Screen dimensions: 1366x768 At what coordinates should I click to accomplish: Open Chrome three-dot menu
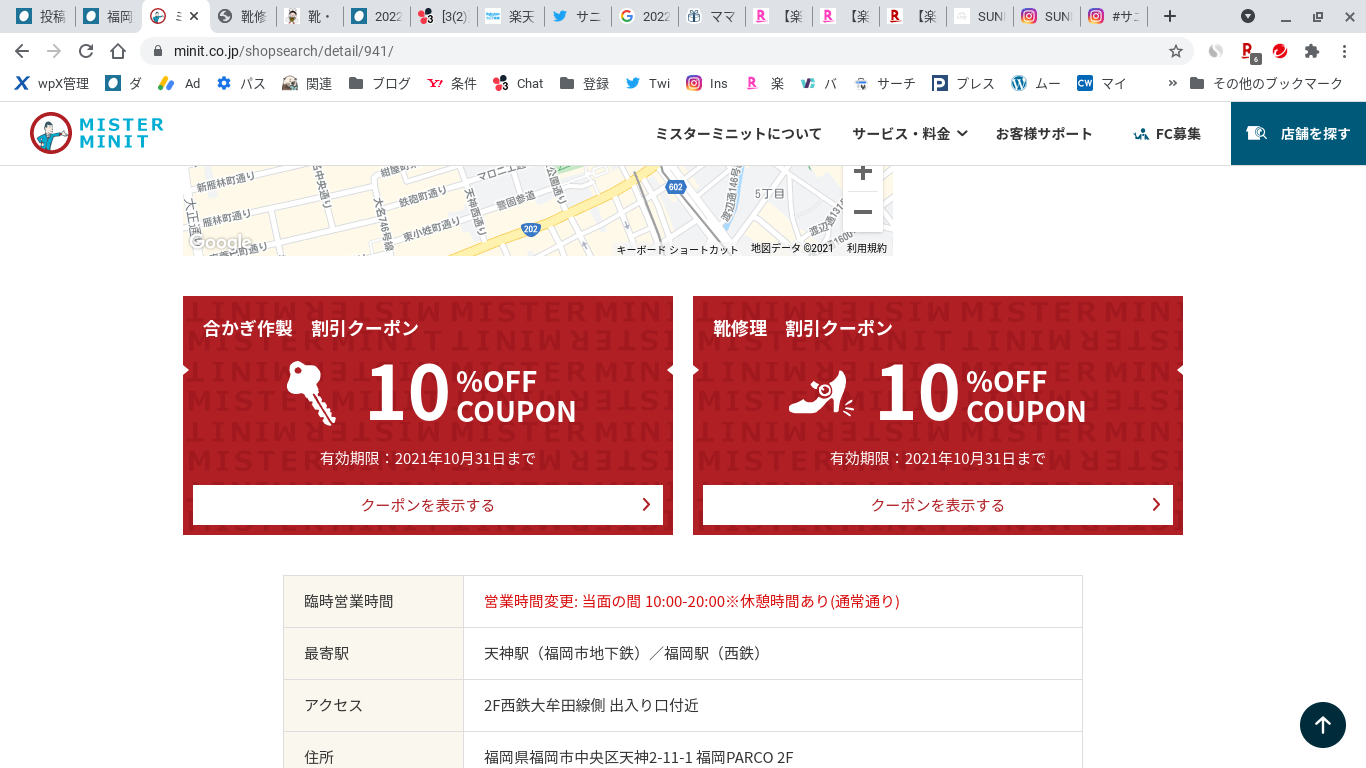click(1344, 51)
